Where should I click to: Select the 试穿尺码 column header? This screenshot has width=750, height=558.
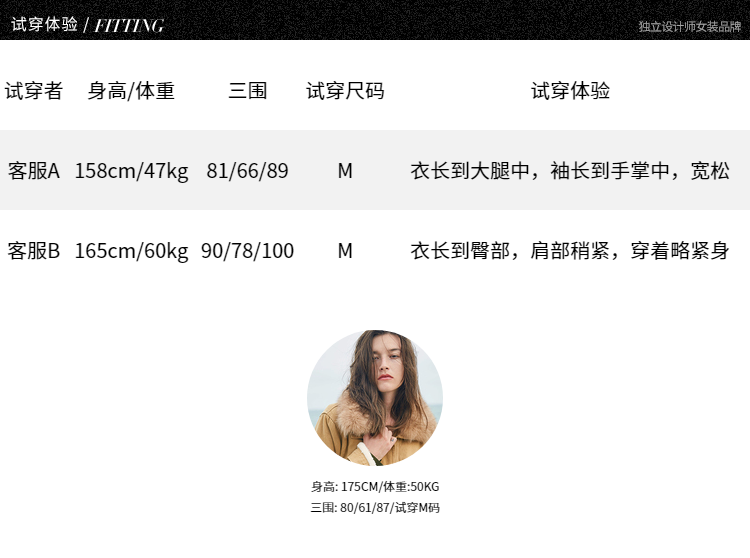(345, 91)
